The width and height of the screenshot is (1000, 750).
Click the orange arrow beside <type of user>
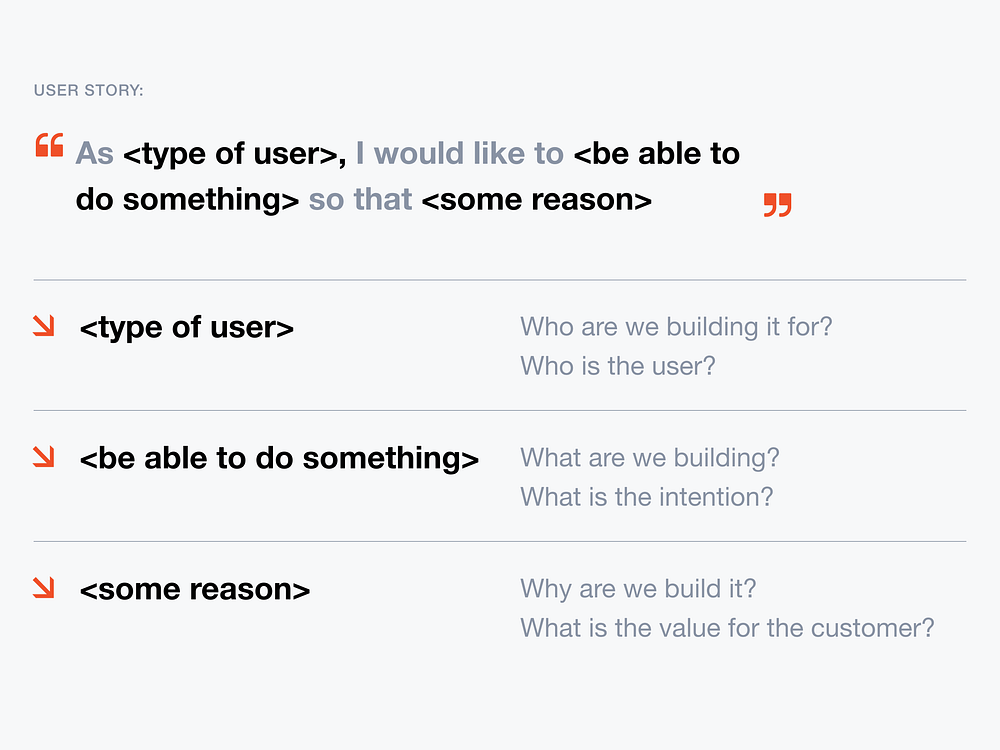click(44, 326)
